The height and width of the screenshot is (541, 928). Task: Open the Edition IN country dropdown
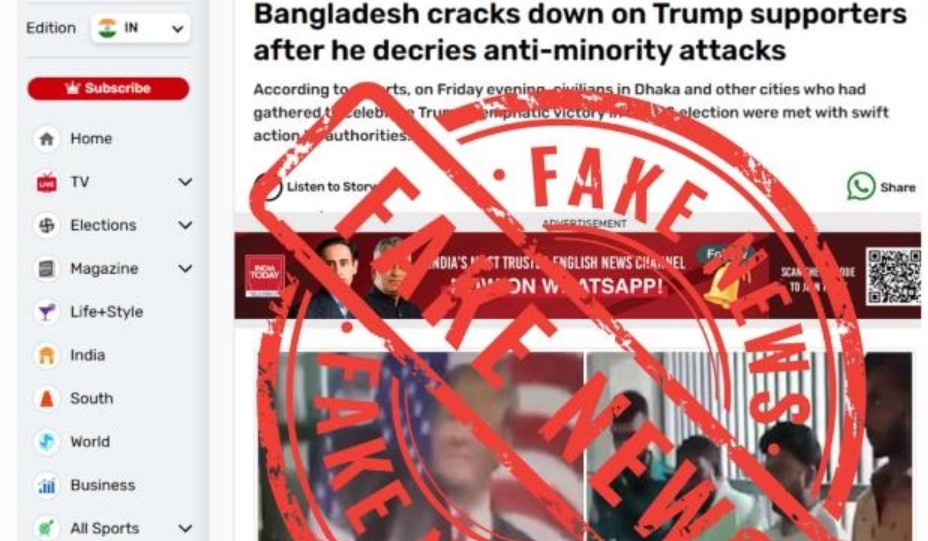click(141, 28)
